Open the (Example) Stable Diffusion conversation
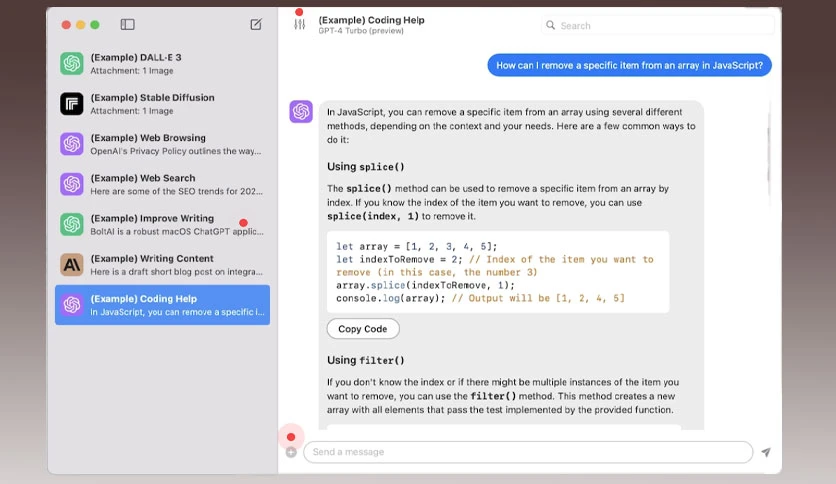This screenshot has width=836, height=484. tap(163, 104)
